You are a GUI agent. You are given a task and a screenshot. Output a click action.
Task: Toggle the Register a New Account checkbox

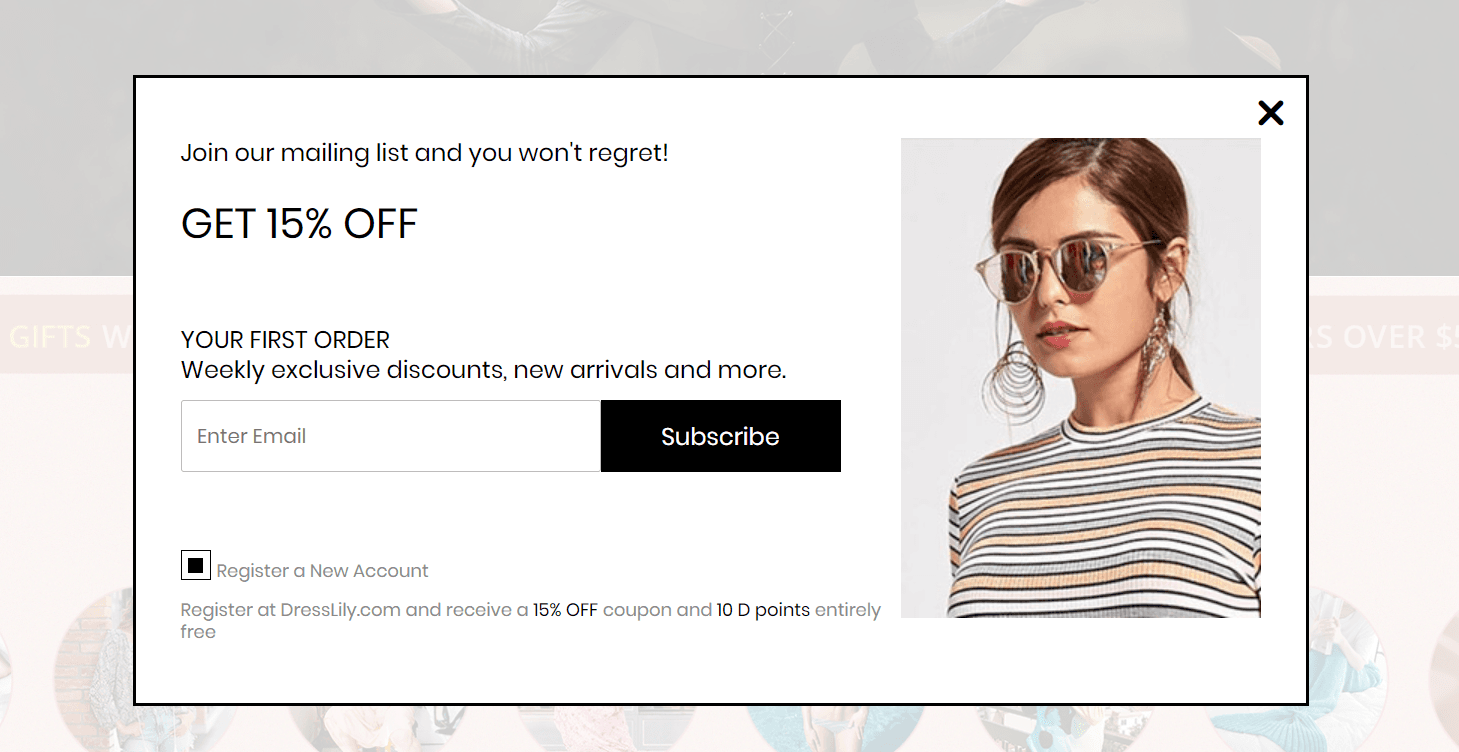(x=196, y=565)
